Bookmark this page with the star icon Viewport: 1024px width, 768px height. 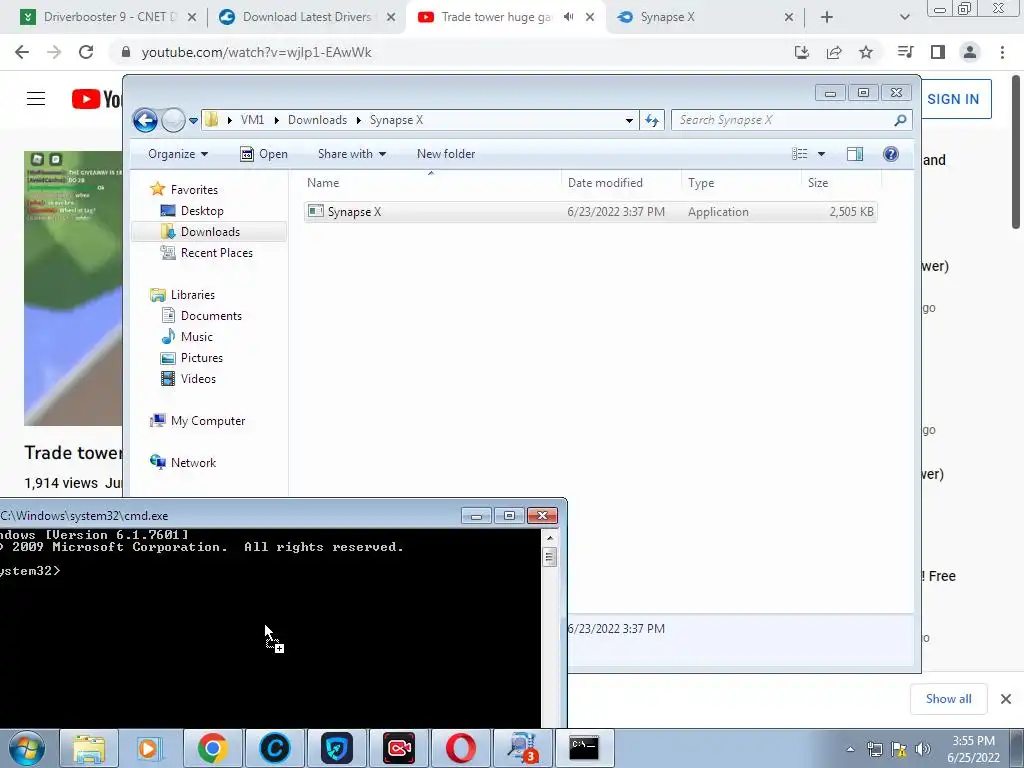point(866,52)
